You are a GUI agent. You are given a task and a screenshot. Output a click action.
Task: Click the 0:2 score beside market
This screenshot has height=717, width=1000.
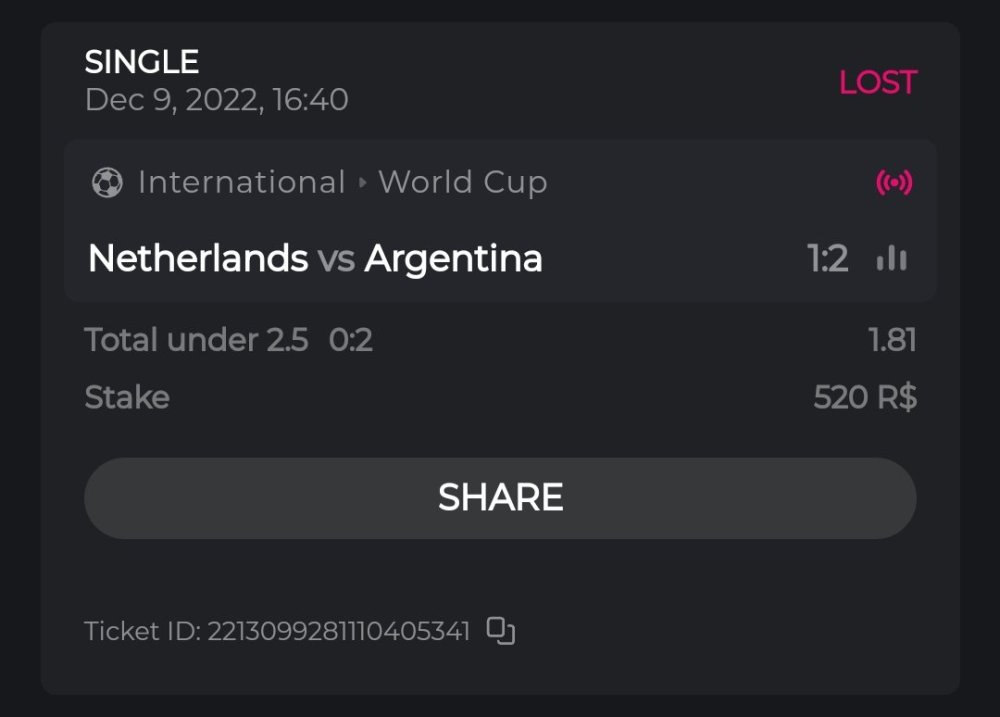click(351, 340)
